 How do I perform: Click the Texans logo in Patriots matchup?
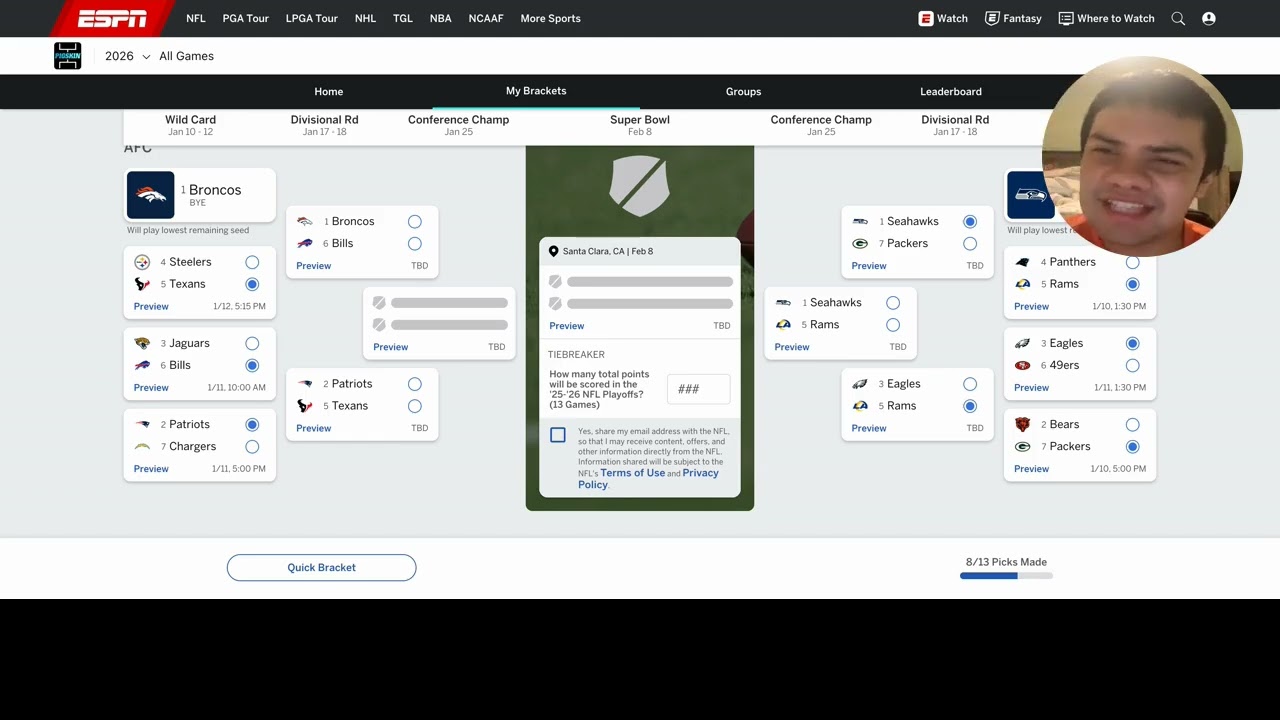305,406
